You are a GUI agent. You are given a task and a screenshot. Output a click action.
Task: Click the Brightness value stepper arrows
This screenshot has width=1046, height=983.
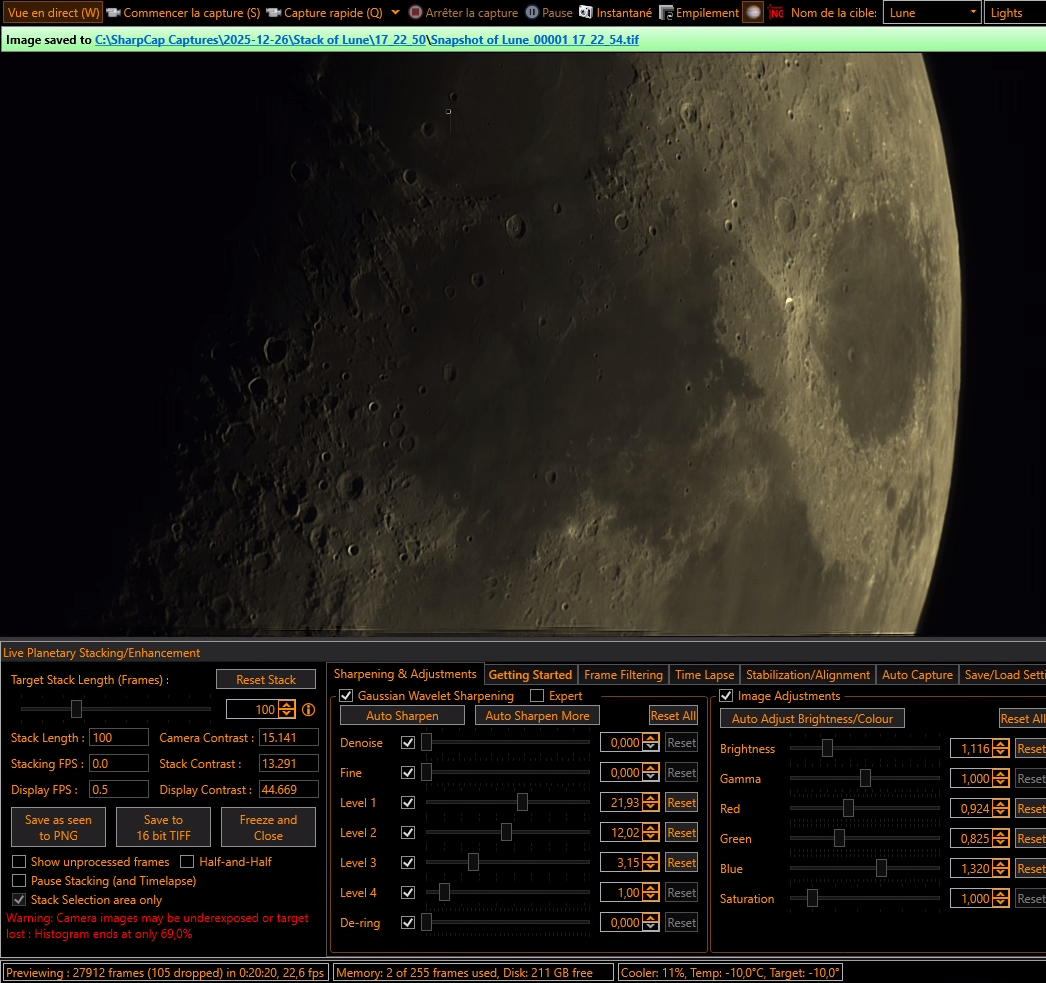1000,748
